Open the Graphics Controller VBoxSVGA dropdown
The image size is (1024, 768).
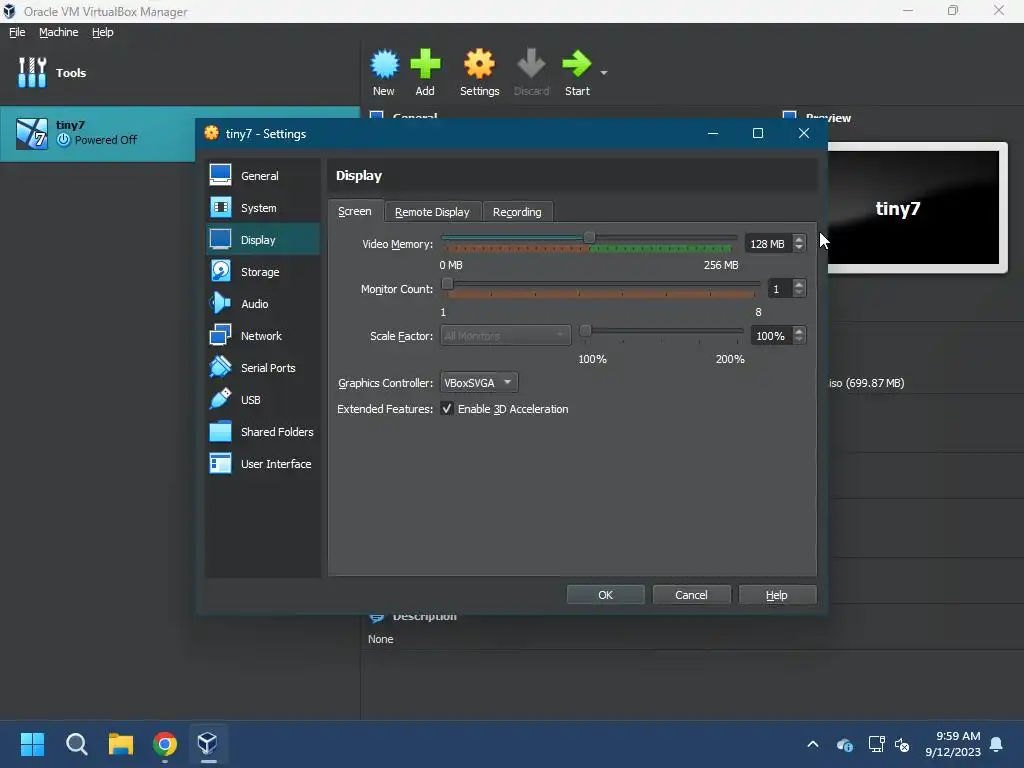point(479,383)
